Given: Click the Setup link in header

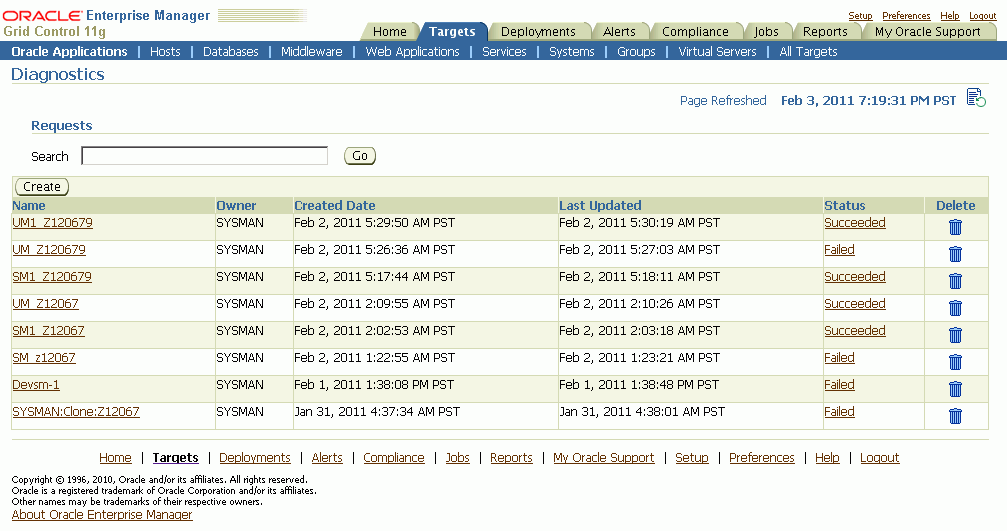Looking at the screenshot, I should coord(860,15).
